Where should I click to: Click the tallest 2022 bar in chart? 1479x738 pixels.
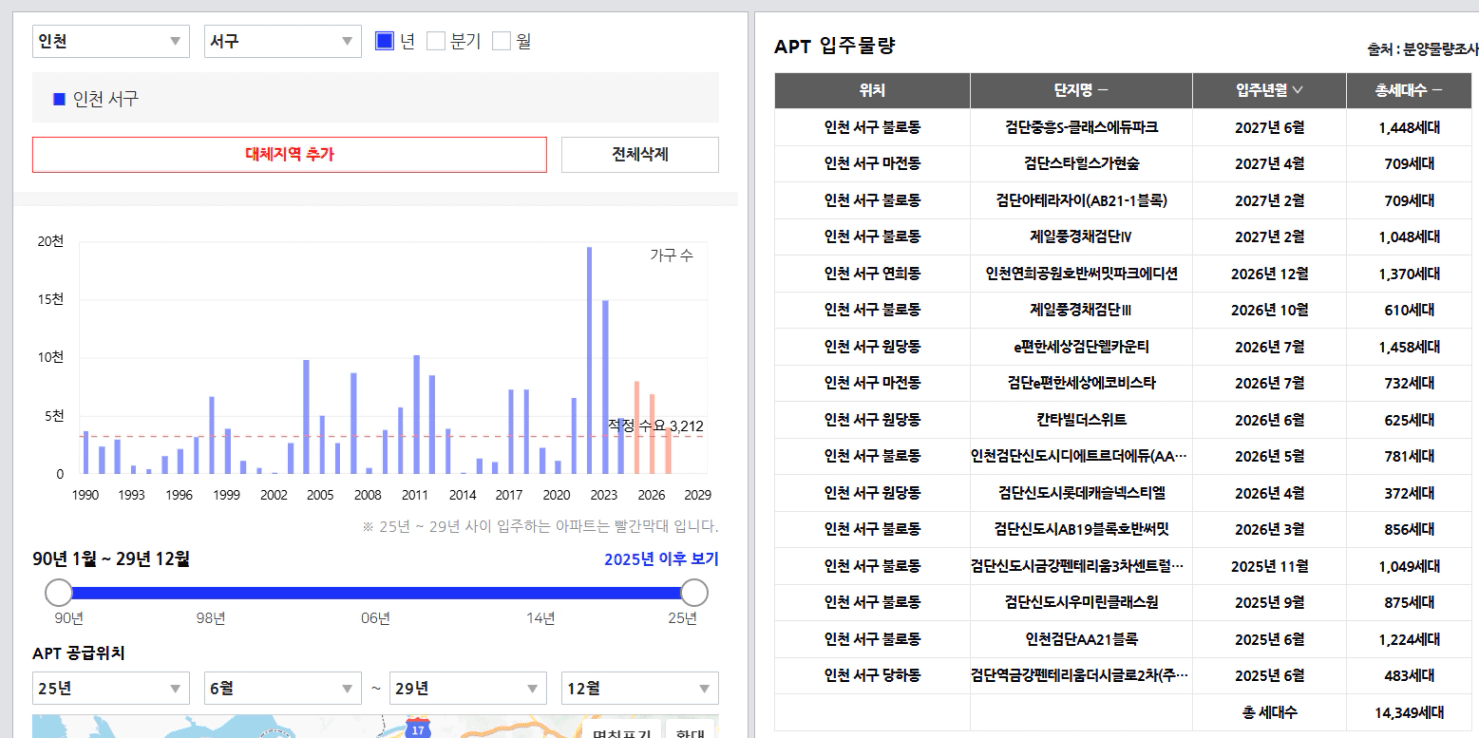point(589,360)
